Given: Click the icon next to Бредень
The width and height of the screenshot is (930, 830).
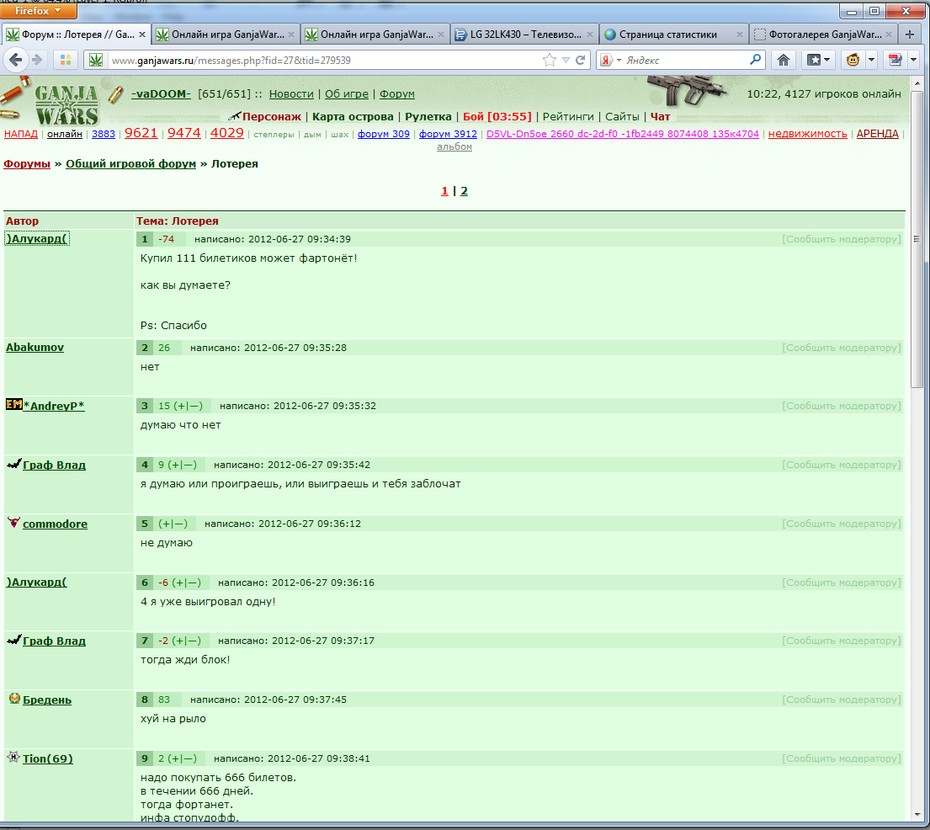Looking at the screenshot, I should 14,698.
